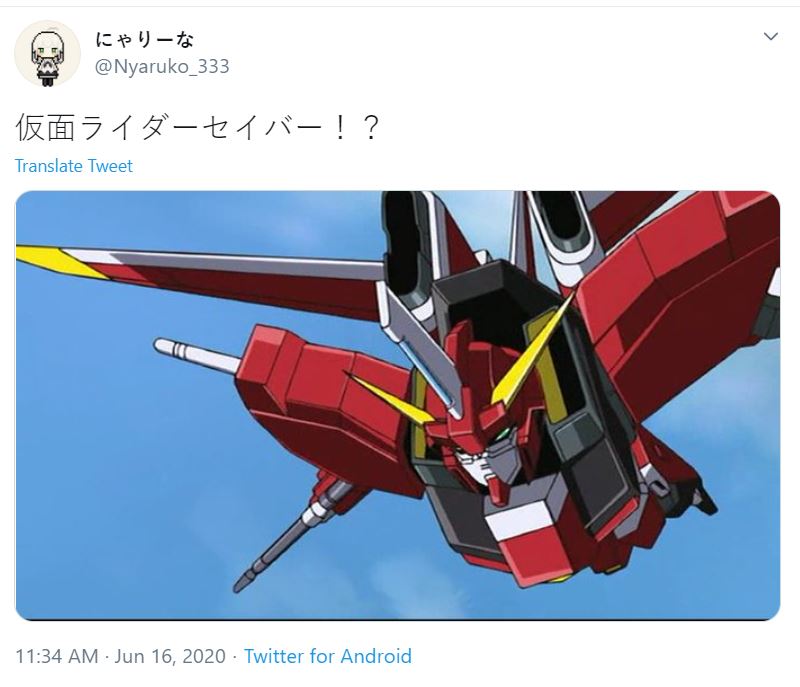Click the 11:34 AM tweet timestamp
The height and width of the screenshot is (687, 800).
click(x=57, y=656)
